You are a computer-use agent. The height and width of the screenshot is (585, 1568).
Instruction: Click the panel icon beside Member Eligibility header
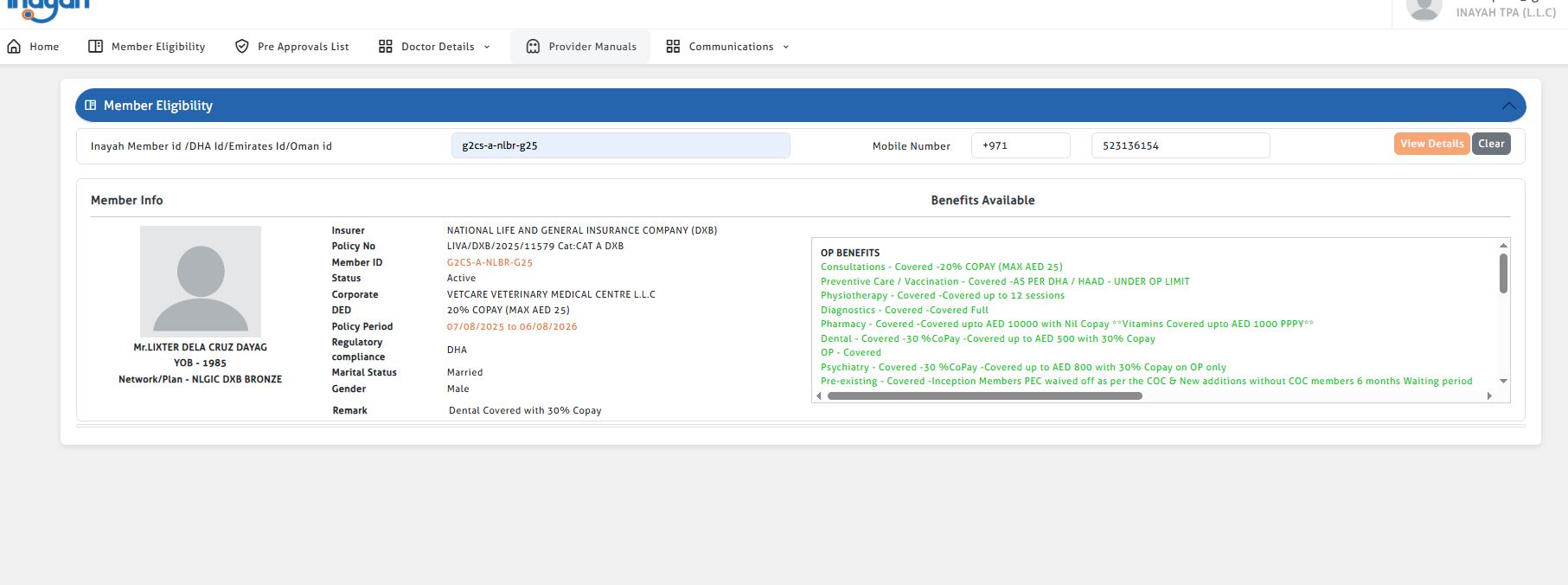pos(90,106)
